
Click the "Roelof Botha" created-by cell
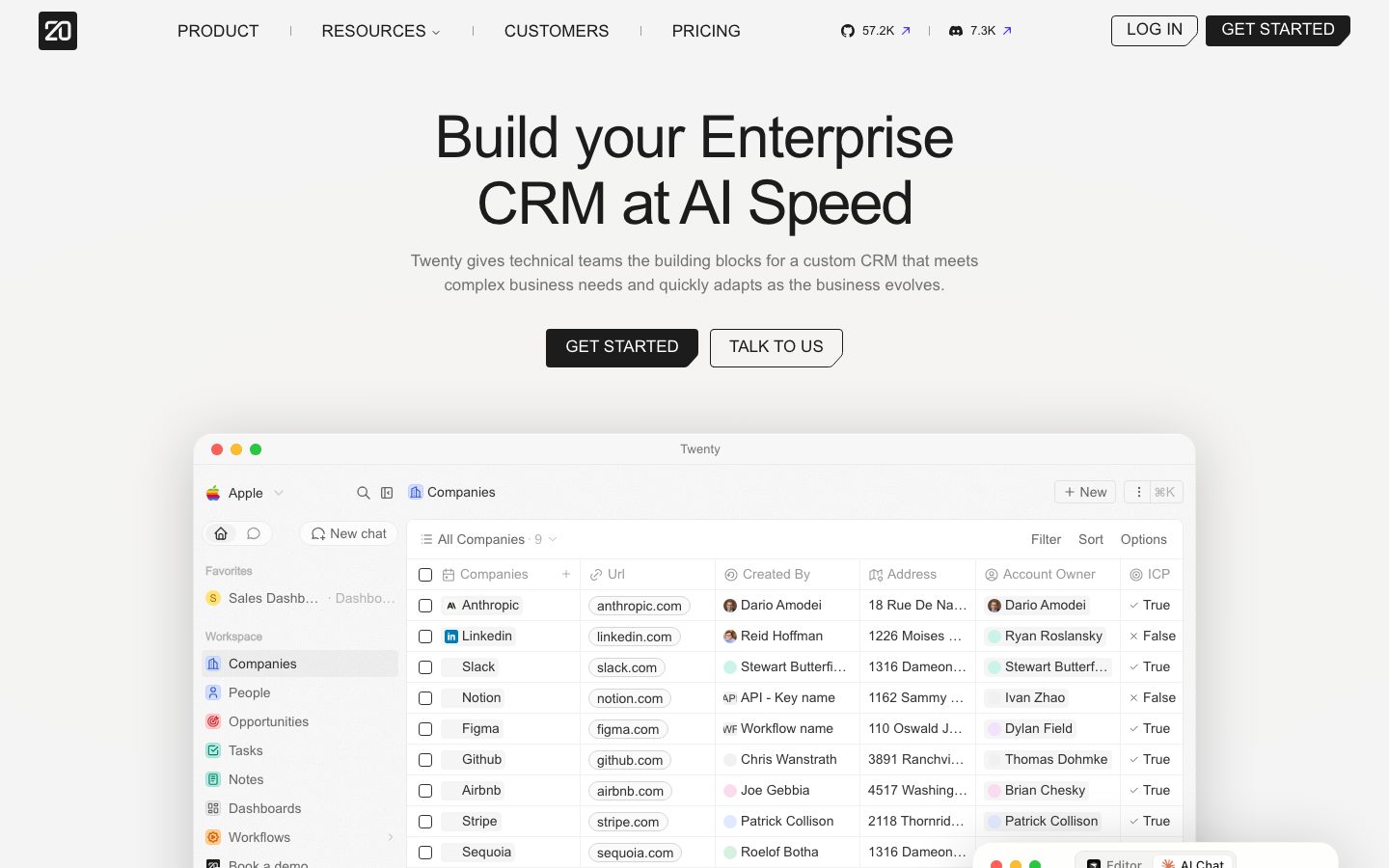pos(787,853)
